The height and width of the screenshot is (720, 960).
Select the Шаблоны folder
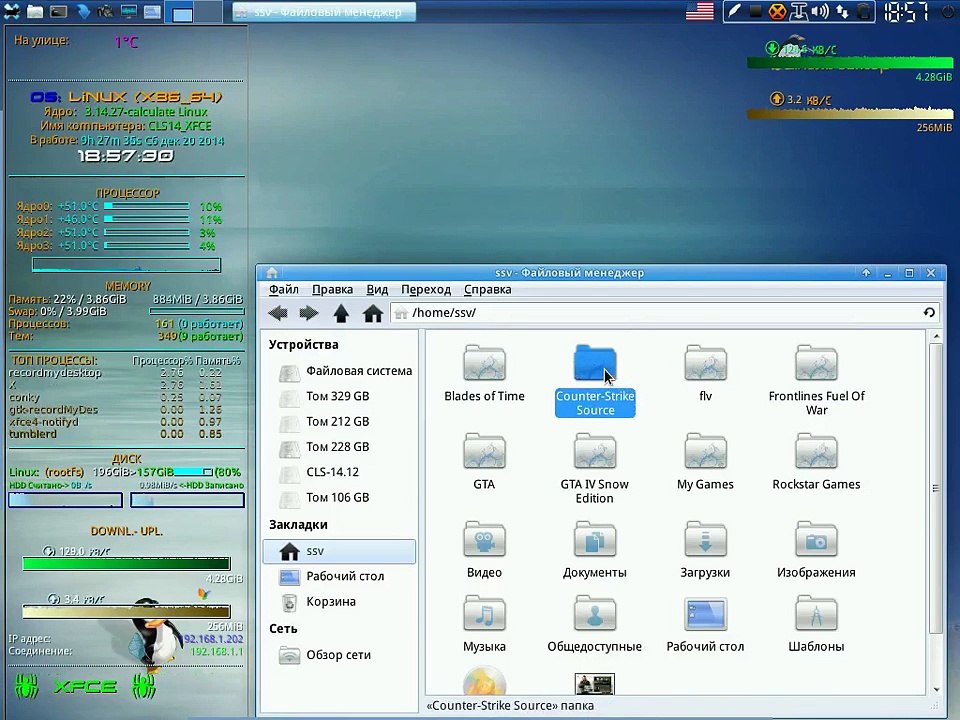pyautogui.click(x=816, y=624)
